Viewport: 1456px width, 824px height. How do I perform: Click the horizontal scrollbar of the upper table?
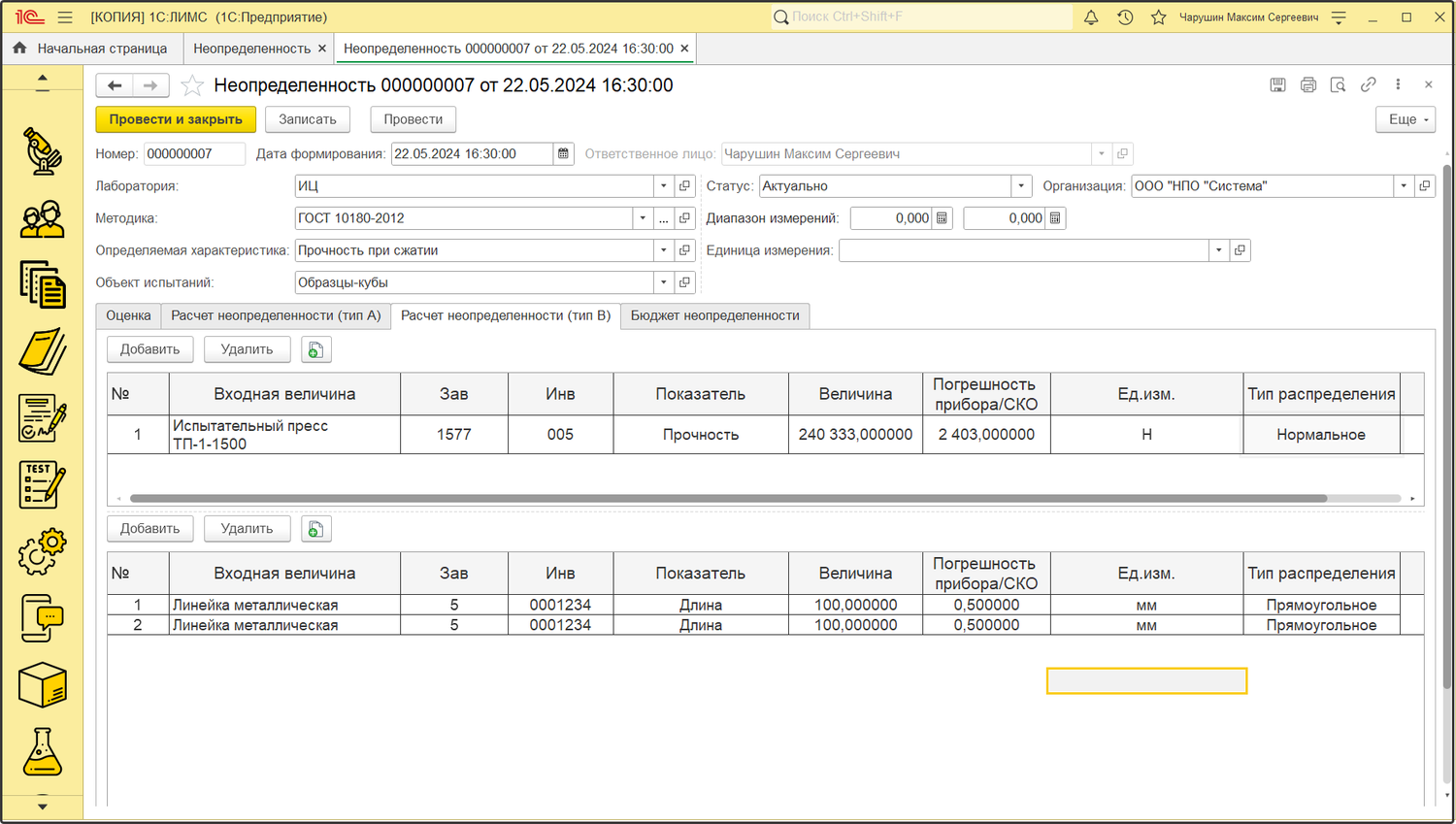[728, 499]
